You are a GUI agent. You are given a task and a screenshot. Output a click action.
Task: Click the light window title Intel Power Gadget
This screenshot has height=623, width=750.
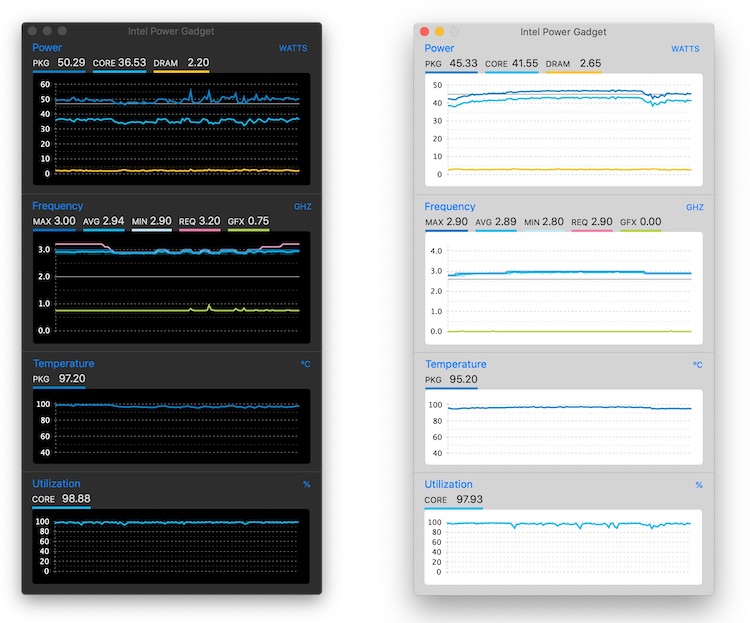pos(563,32)
